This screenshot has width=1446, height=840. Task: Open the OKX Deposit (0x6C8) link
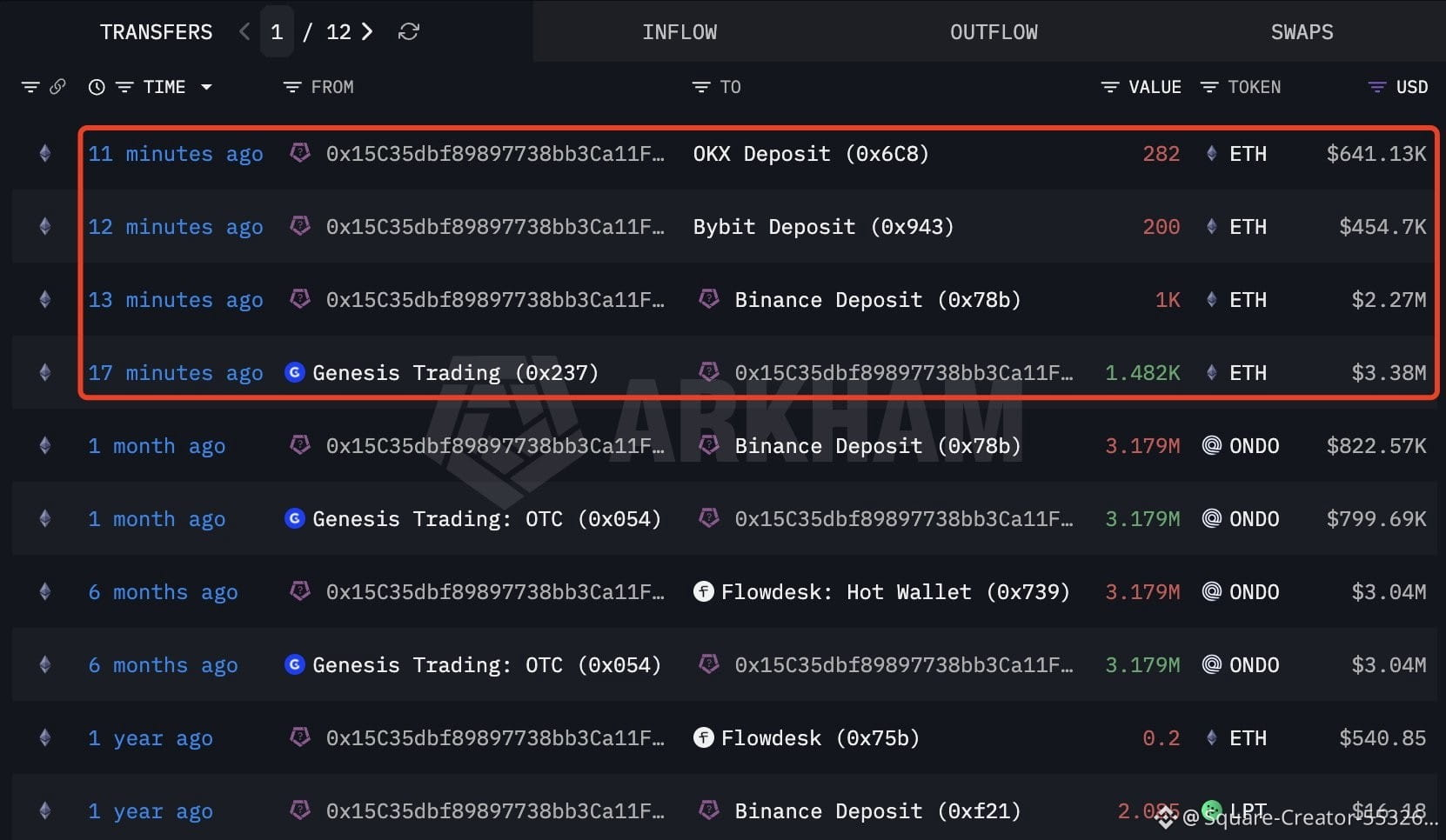[811, 154]
